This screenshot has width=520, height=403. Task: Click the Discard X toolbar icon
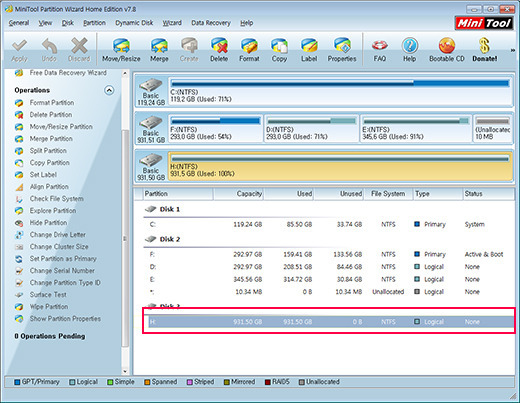point(79,50)
